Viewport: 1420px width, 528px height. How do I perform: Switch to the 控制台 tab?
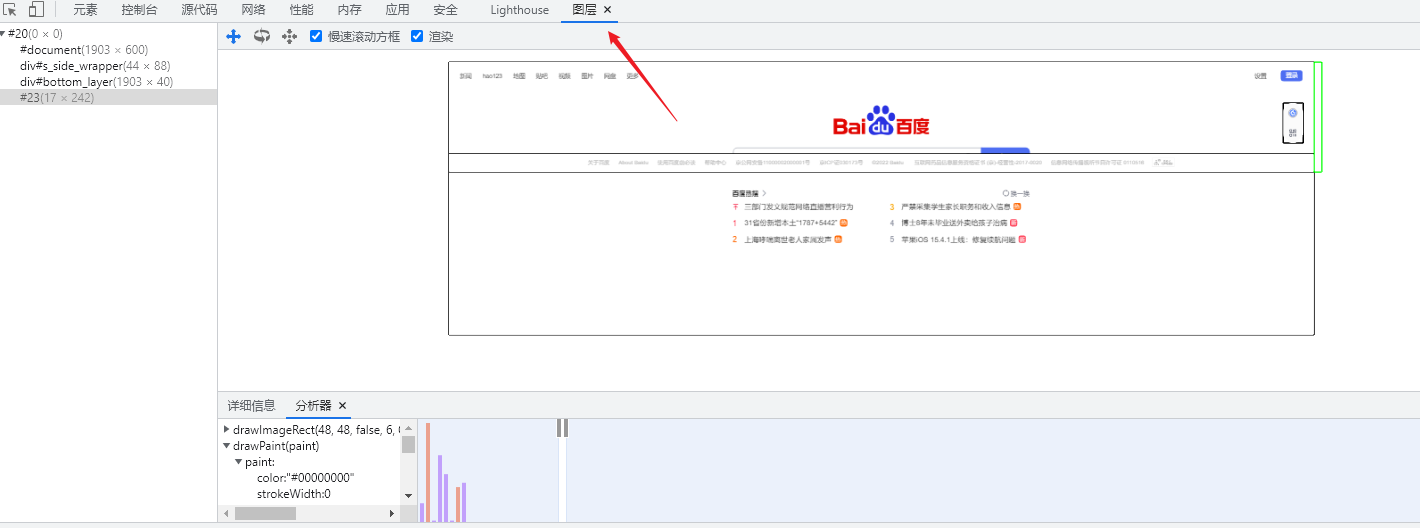tap(139, 10)
